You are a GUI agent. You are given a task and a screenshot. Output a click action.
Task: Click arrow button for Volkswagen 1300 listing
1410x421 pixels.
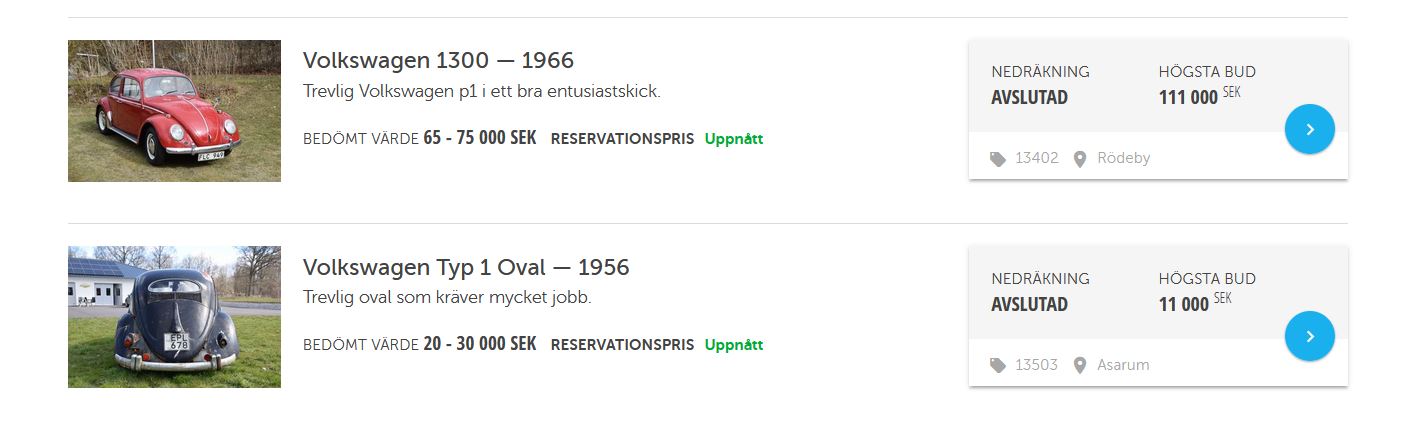[x=1309, y=129]
